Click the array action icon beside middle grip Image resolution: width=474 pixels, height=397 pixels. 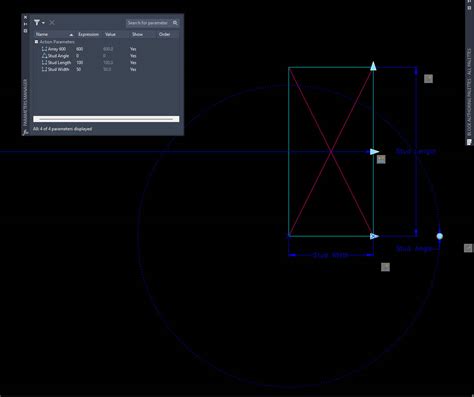pos(381,159)
